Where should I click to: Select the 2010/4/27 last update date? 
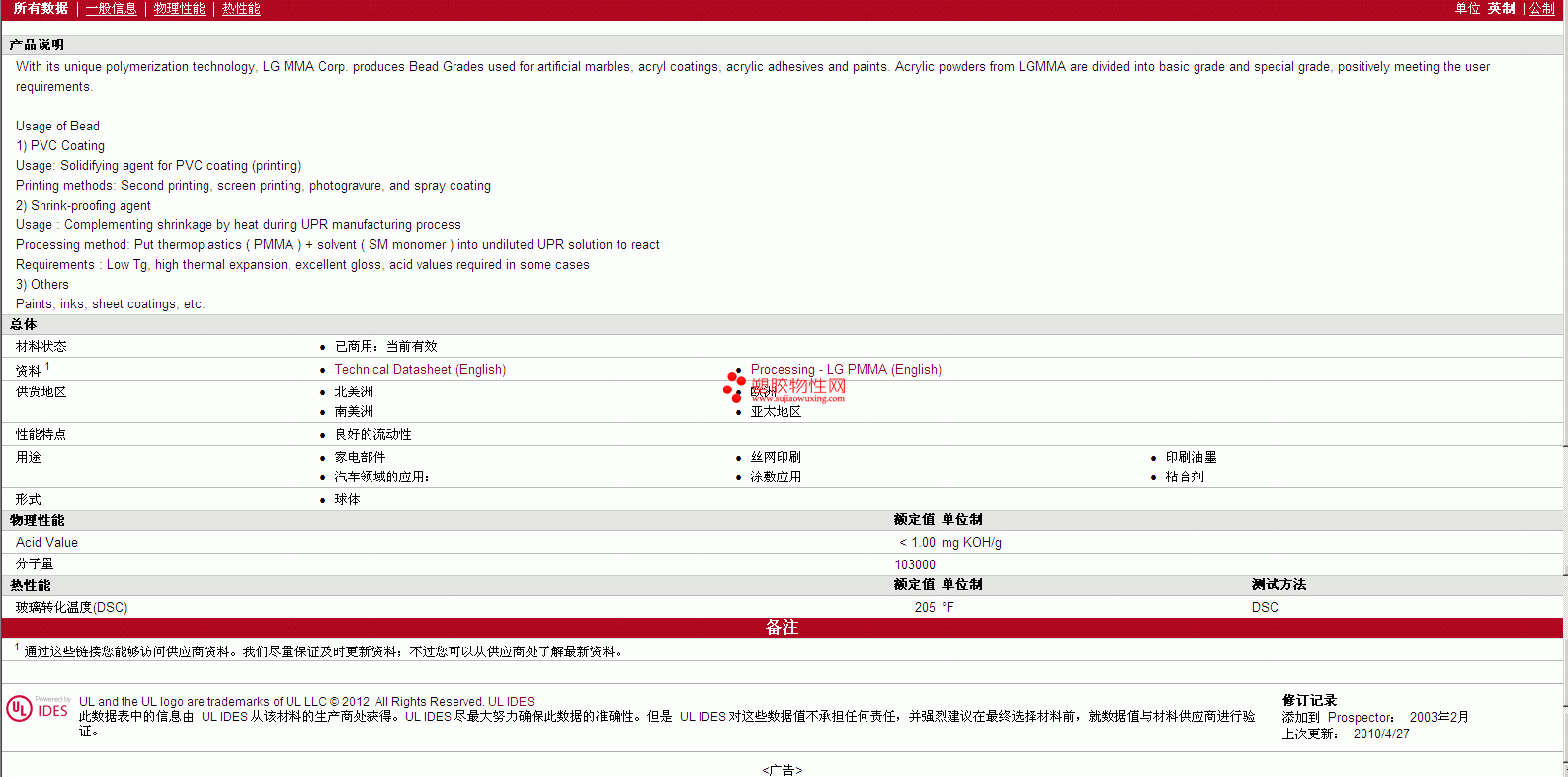(x=1381, y=734)
